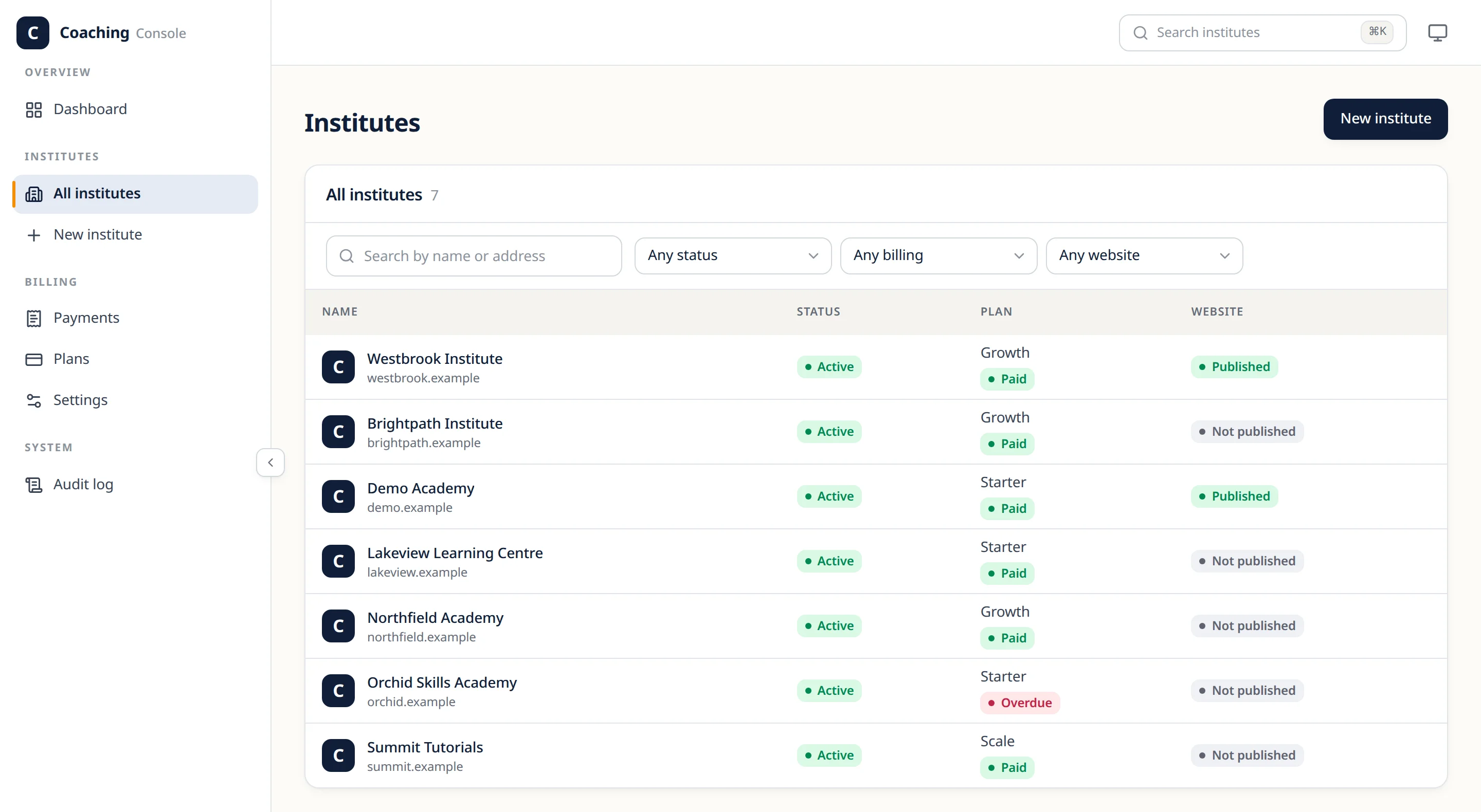Image resolution: width=1481 pixels, height=812 pixels.
Task: Click the Lakeview Learning Centre avatar icon
Action: click(338, 561)
